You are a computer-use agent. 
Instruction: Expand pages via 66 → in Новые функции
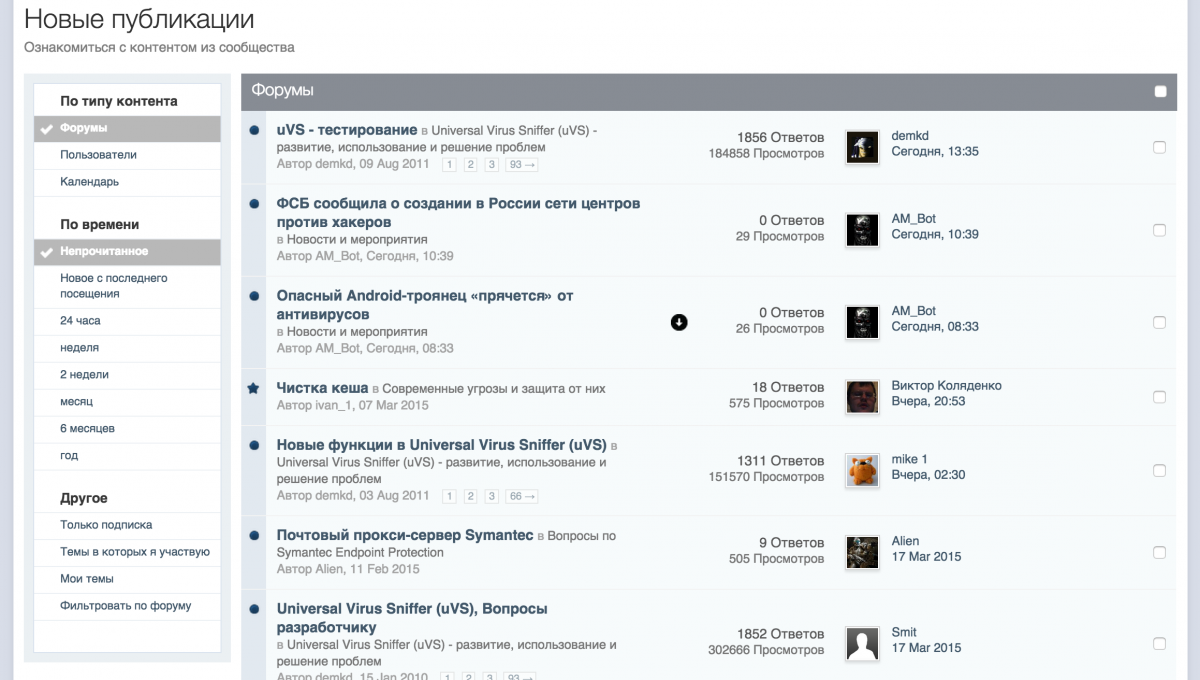(522, 496)
